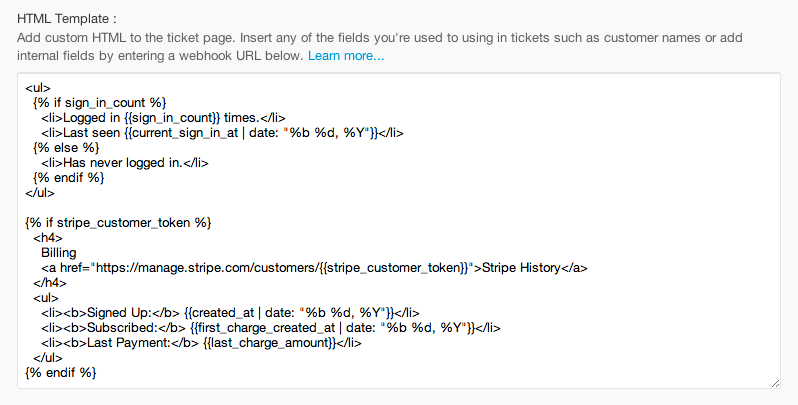798x405 pixels.
Task: Open the "Learn more..." link
Action: [x=345, y=56]
